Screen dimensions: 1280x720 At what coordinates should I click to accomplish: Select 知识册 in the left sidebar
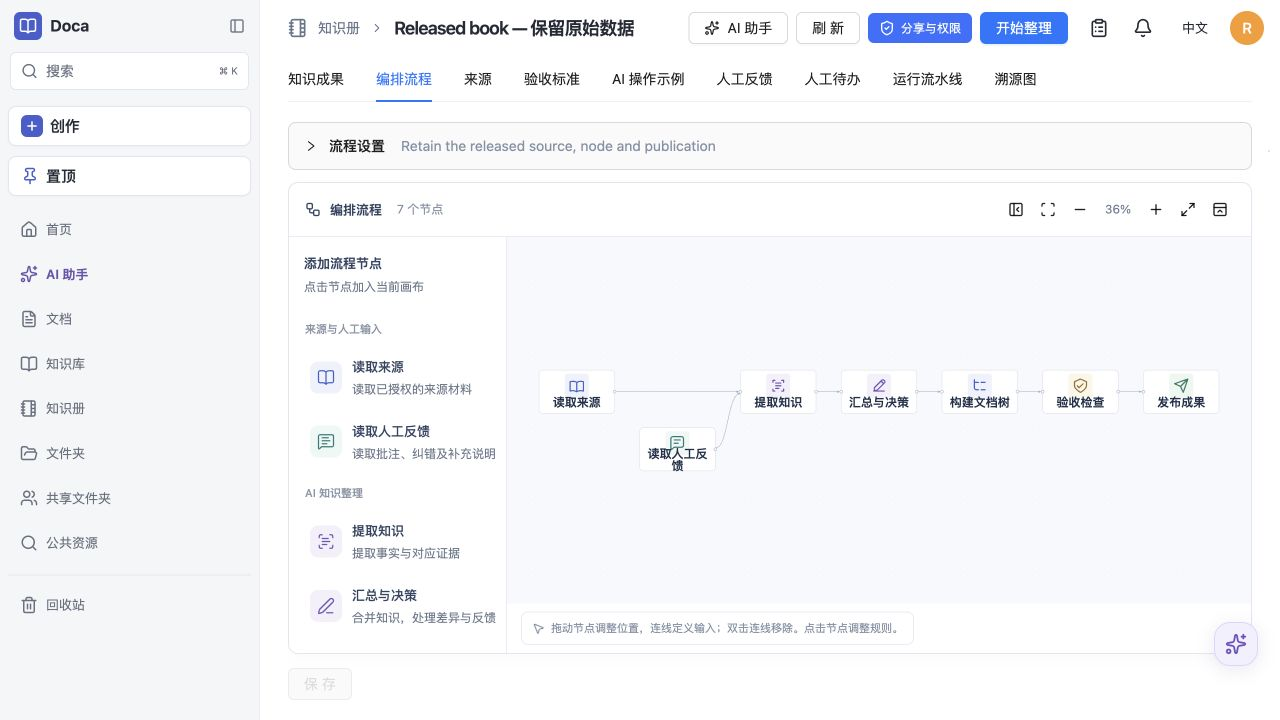click(x=129, y=408)
